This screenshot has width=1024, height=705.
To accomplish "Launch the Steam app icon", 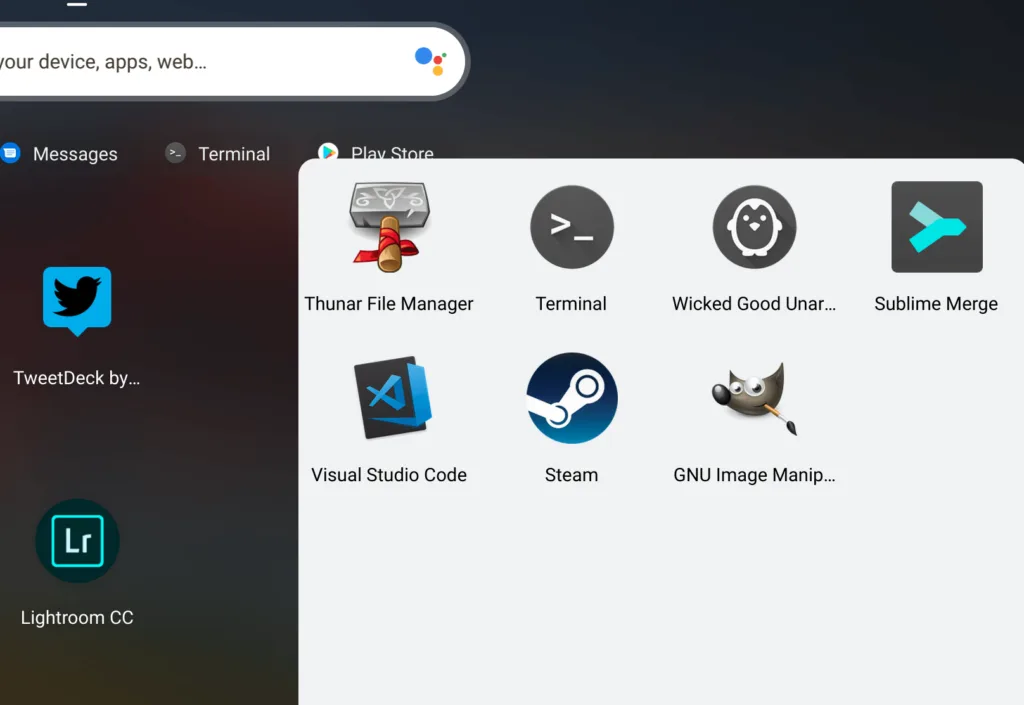I will pyautogui.click(x=571, y=397).
